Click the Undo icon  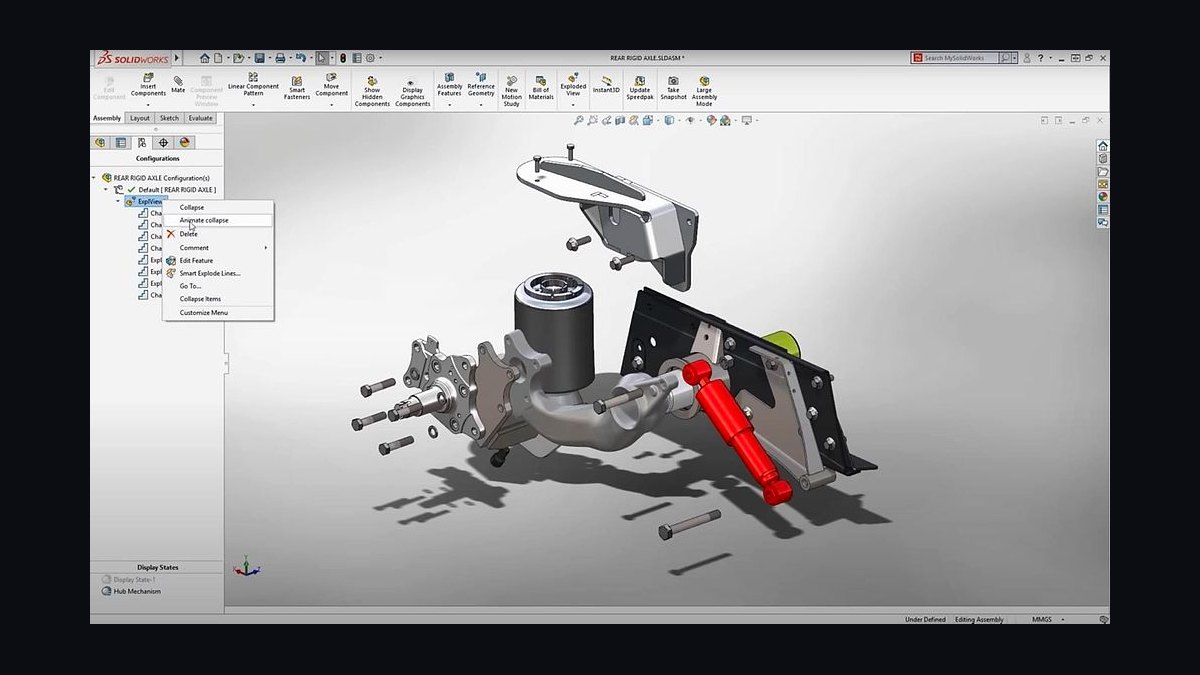click(301, 58)
